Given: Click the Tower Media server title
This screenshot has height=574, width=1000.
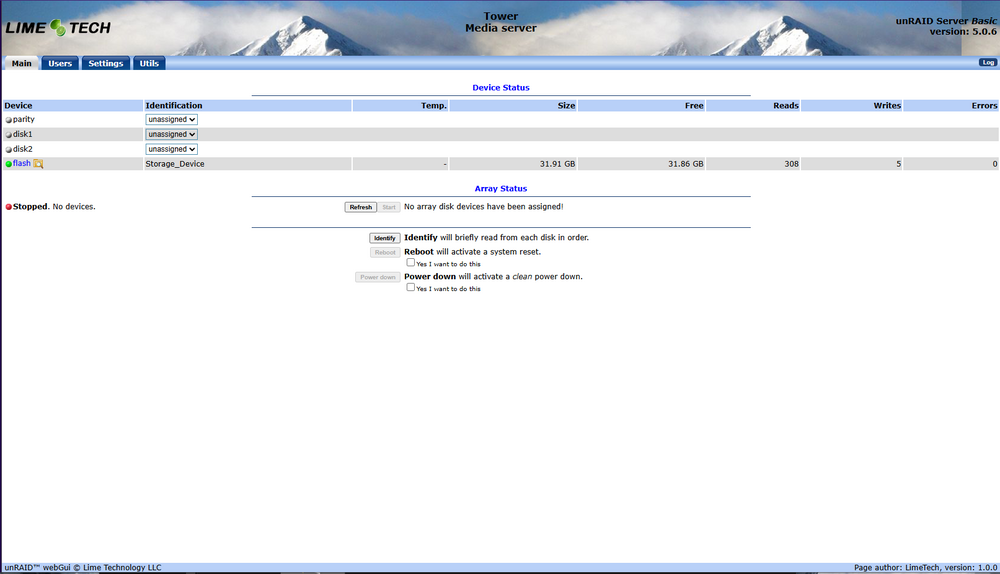Looking at the screenshot, I should (501, 22).
